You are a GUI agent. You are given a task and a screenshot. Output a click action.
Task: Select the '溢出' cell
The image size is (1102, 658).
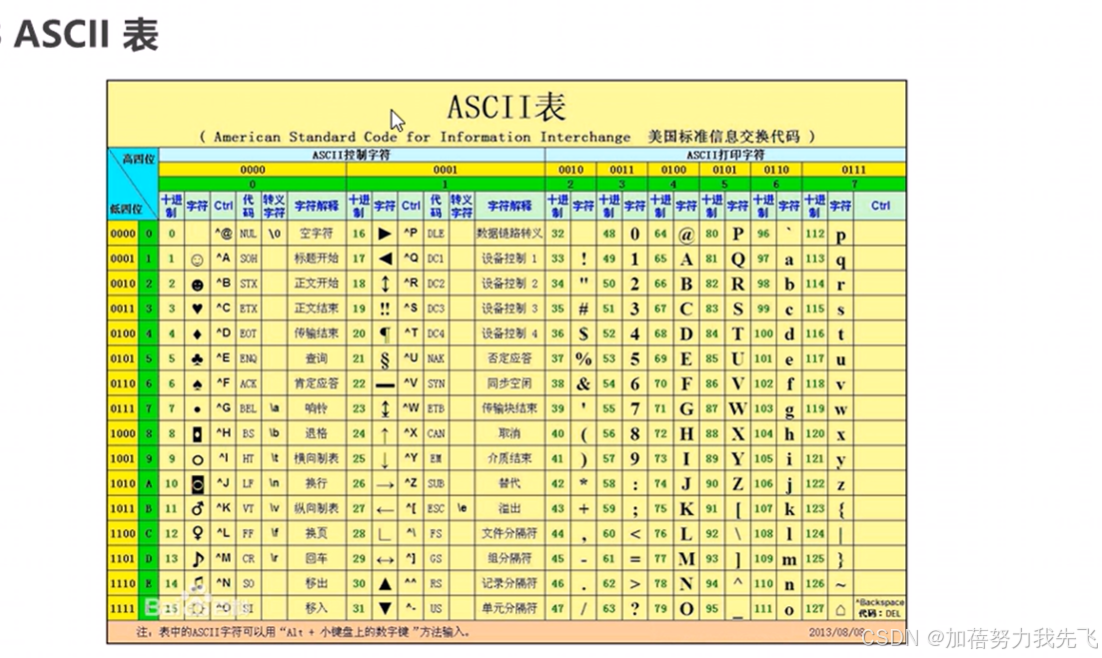click(x=510, y=508)
